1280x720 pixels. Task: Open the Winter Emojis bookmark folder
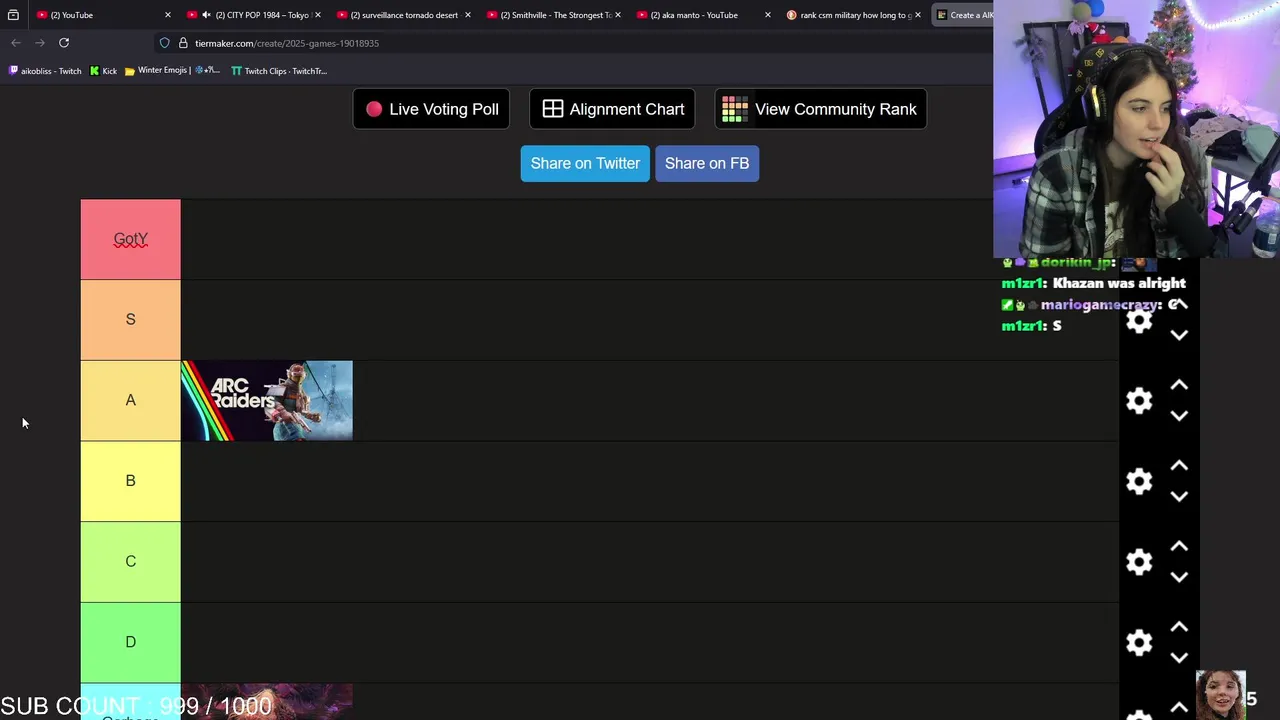click(172, 71)
